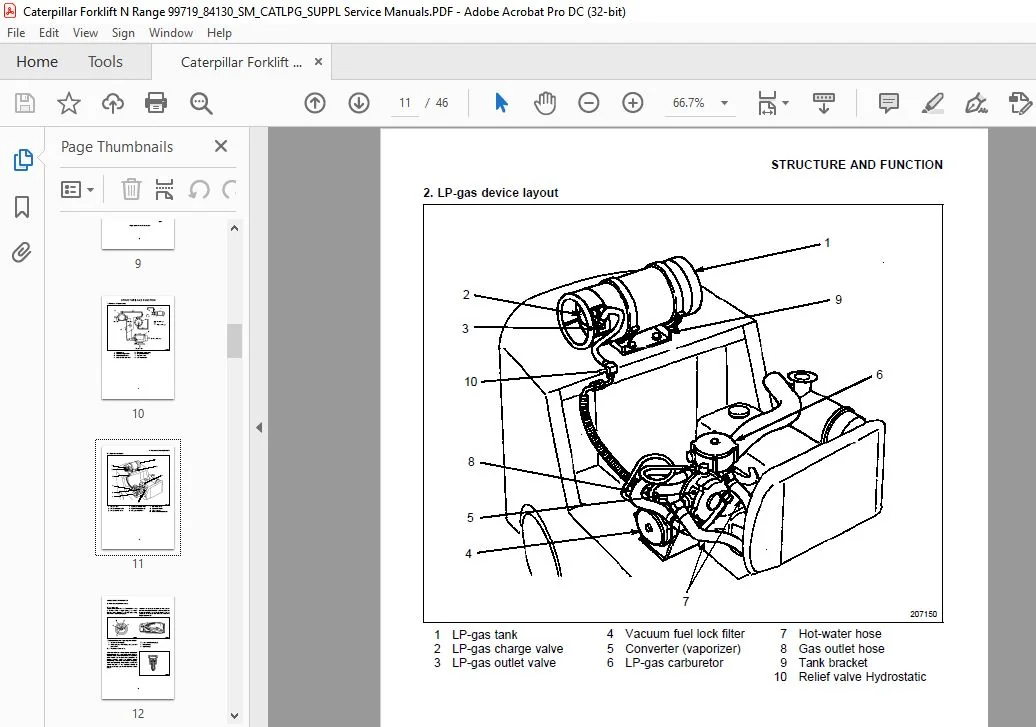Click 'LP-gas charge valve' legend text
The width and height of the screenshot is (1036, 727).
click(x=507, y=648)
